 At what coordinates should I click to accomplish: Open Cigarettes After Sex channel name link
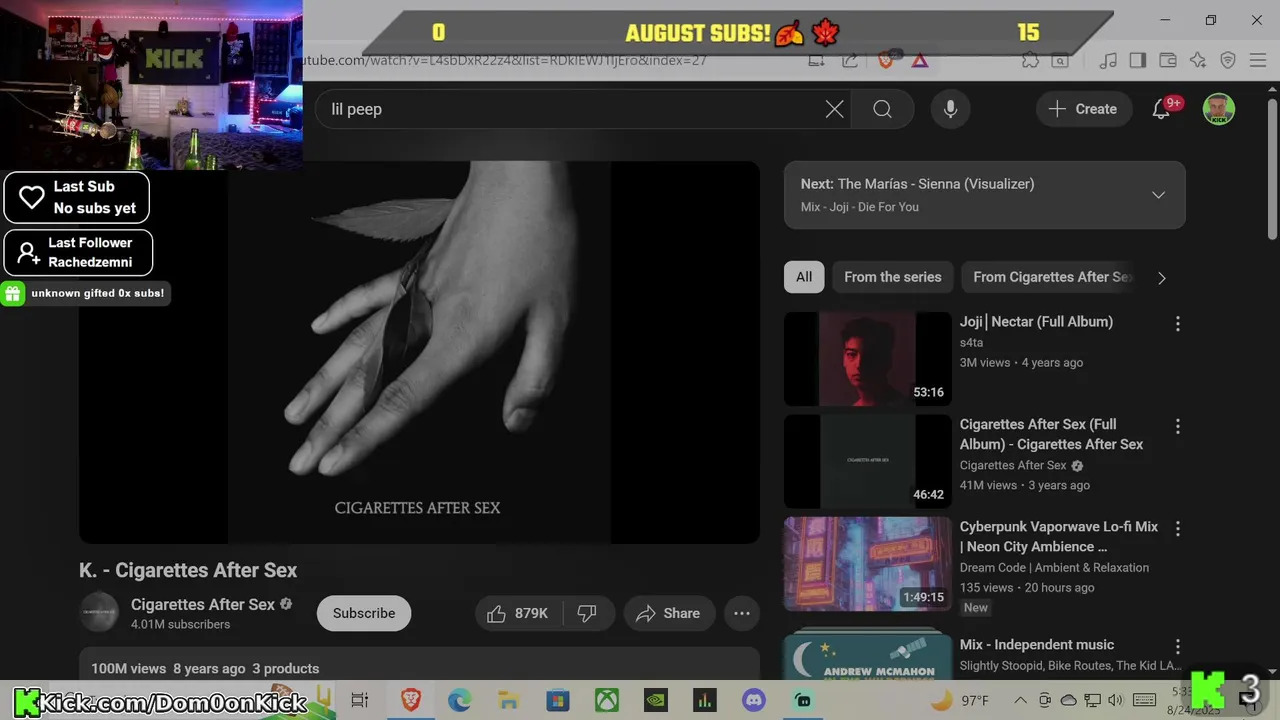(203, 604)
